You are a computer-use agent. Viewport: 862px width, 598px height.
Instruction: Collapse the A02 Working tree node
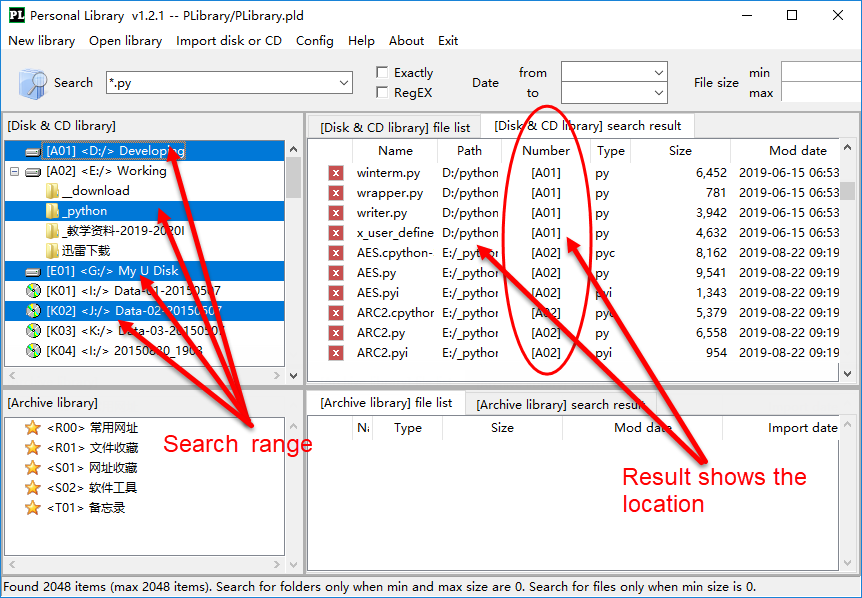15,171
